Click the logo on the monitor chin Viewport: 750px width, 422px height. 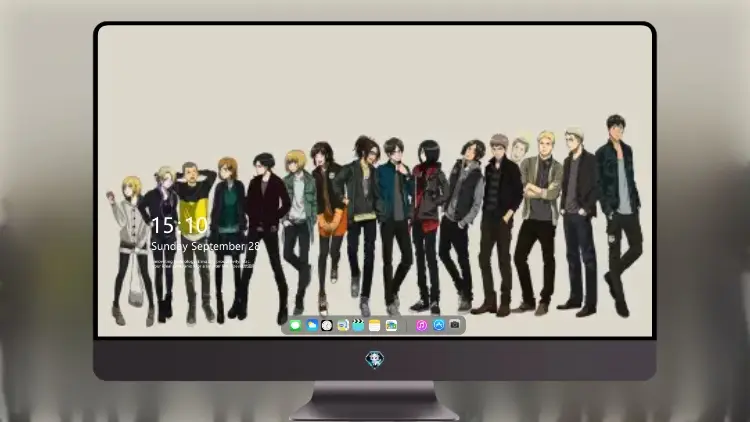[375, 360]
